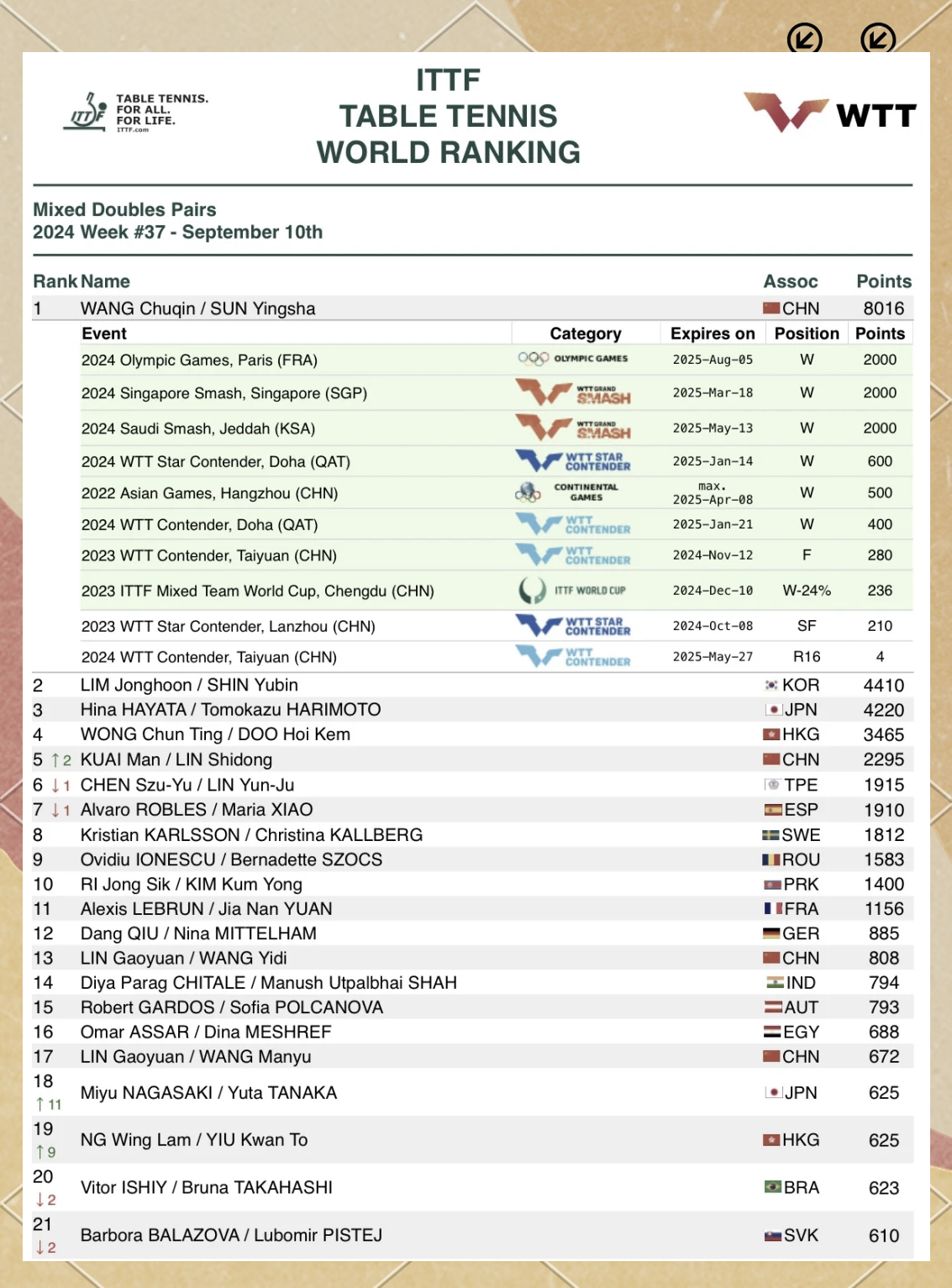Select the KUAI Man / LIN Shidong pair
The height and width of the screenshot is (1288, 952).
[176, 760]
